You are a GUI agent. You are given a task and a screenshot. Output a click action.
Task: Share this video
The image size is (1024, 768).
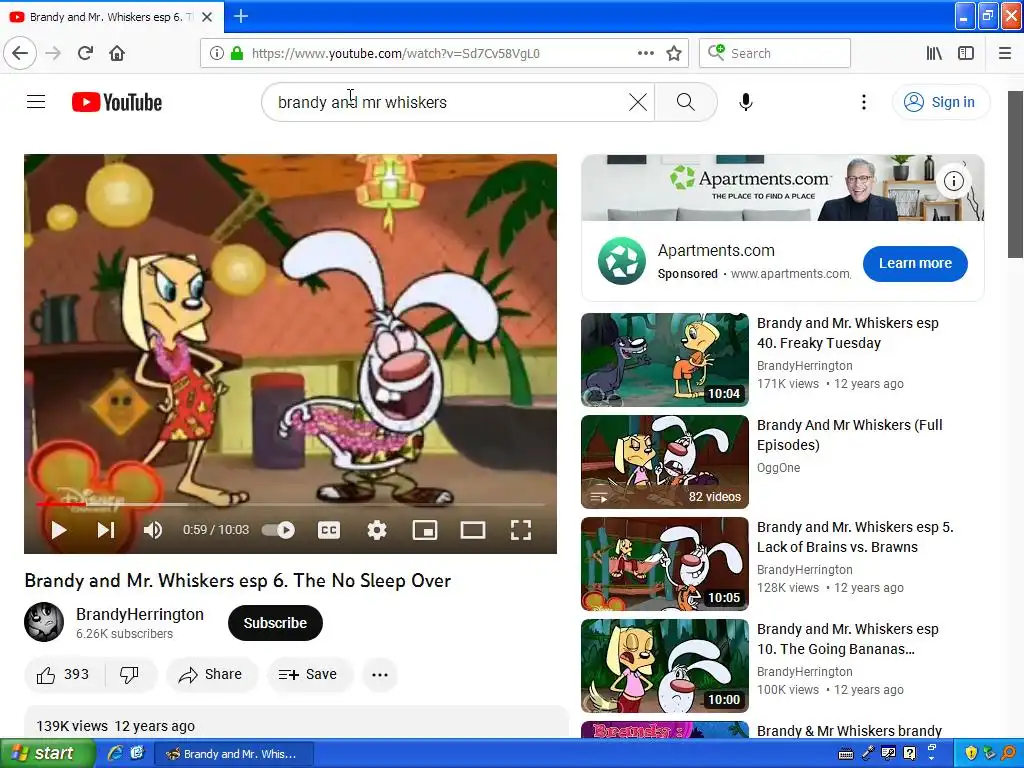click(x=212, y=675)
